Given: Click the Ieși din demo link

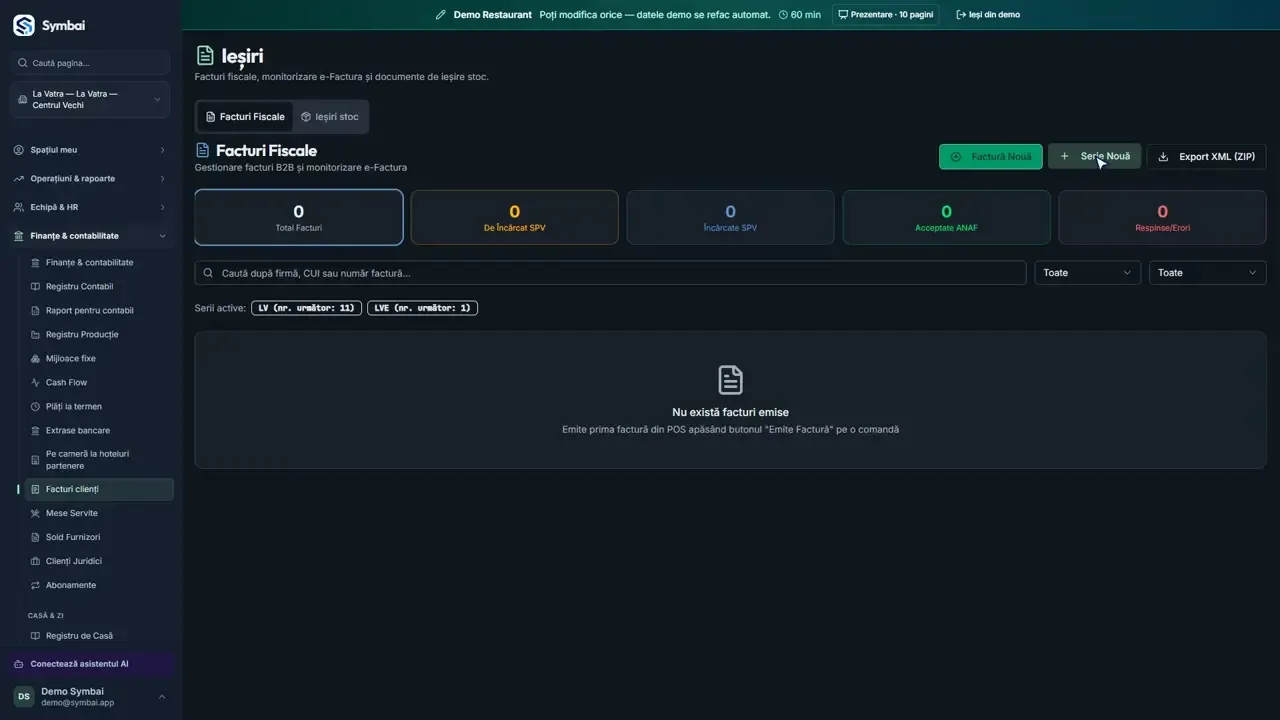Looking at the screenshot, I should coord(988,15).
